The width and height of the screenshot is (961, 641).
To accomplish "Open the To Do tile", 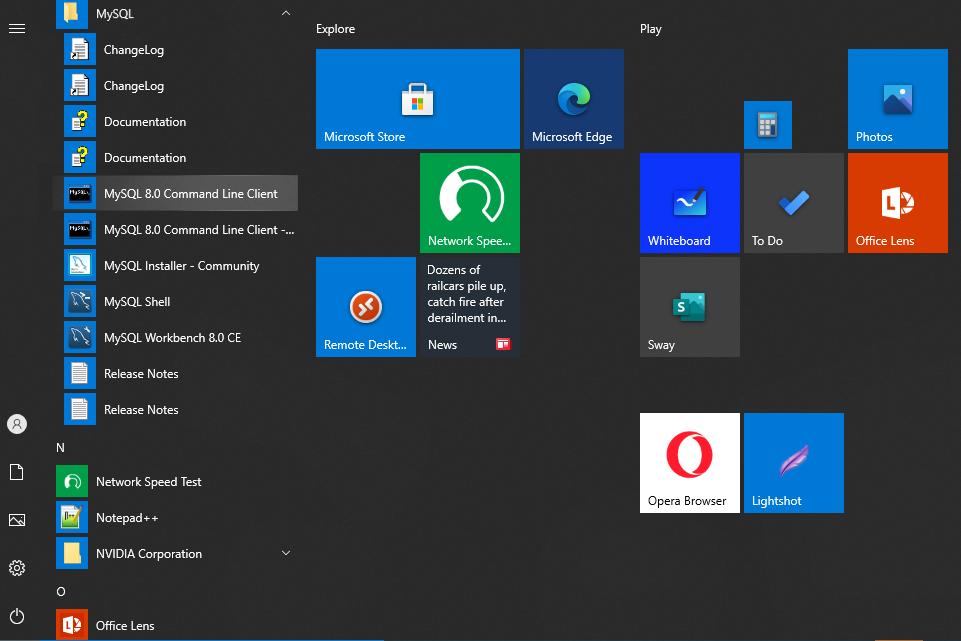I will pyautogui.click(x=793, y=203).
